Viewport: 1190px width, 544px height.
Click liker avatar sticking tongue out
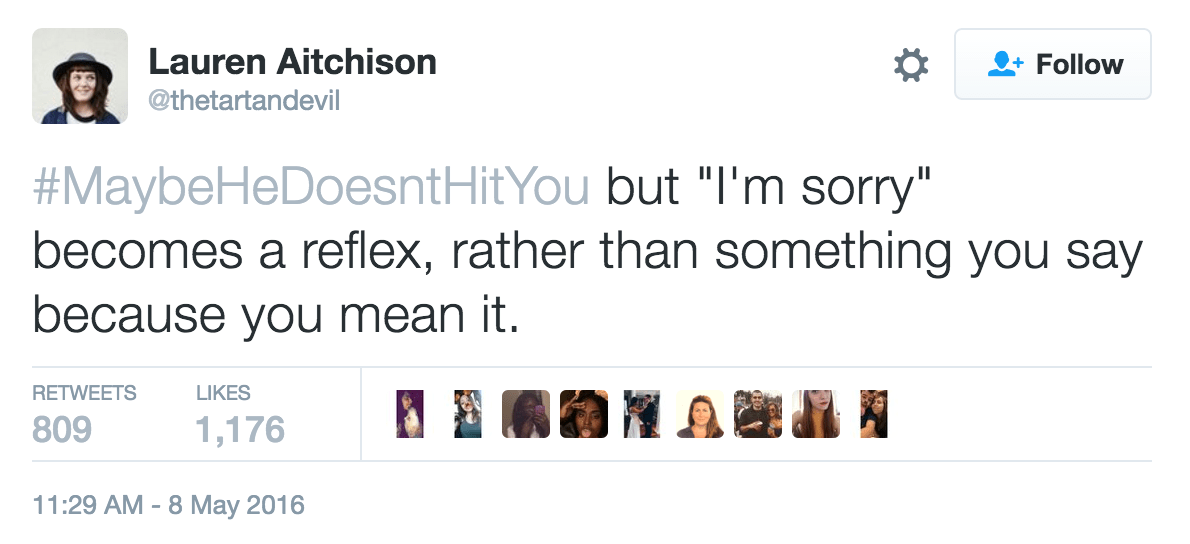(x=583, y=414)
